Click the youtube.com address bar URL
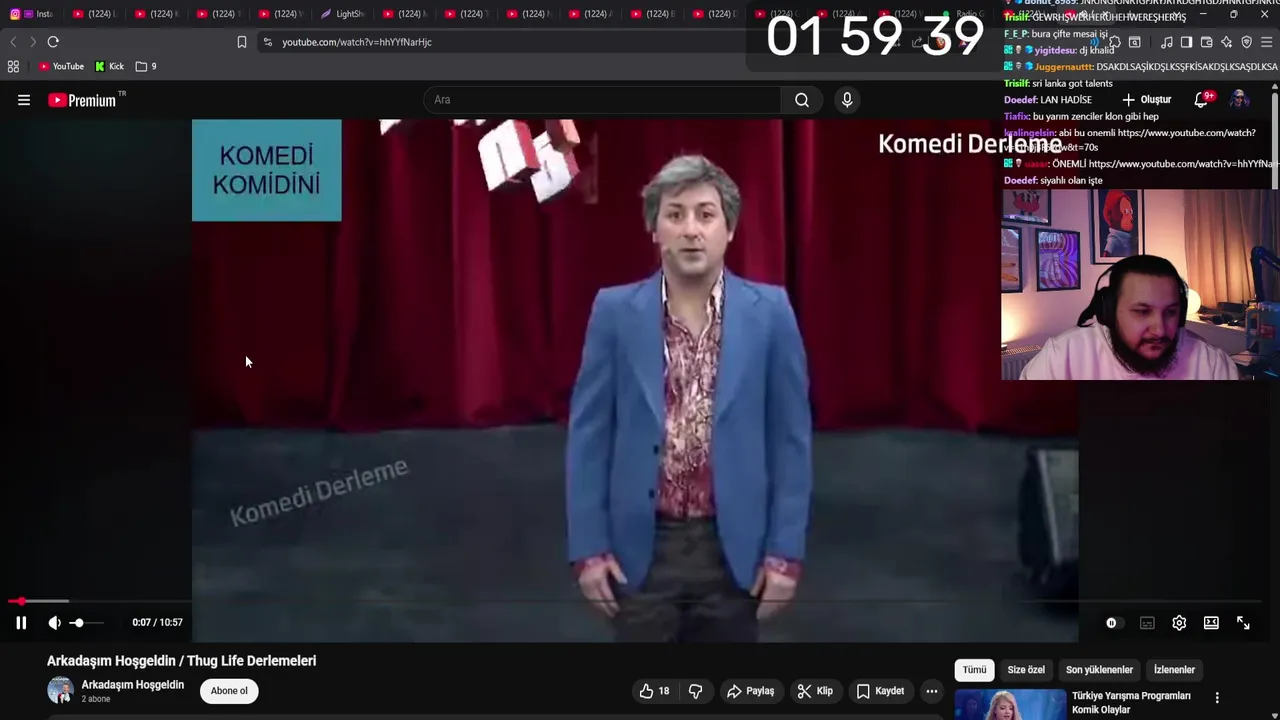This screenshot has width=1280, height=720. click(x=357, y=42)
